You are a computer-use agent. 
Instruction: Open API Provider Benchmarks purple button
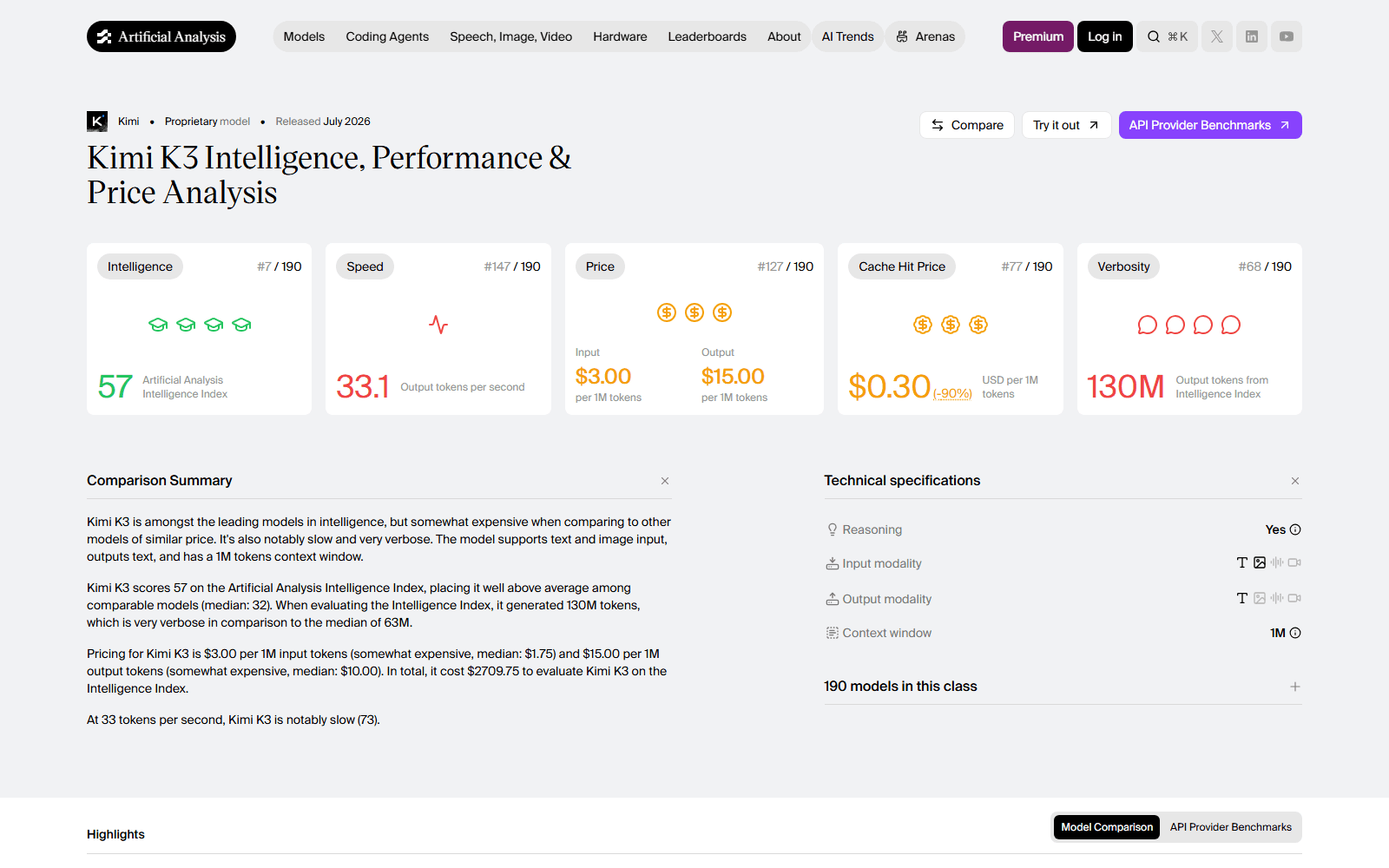[x=1210, y=125]
